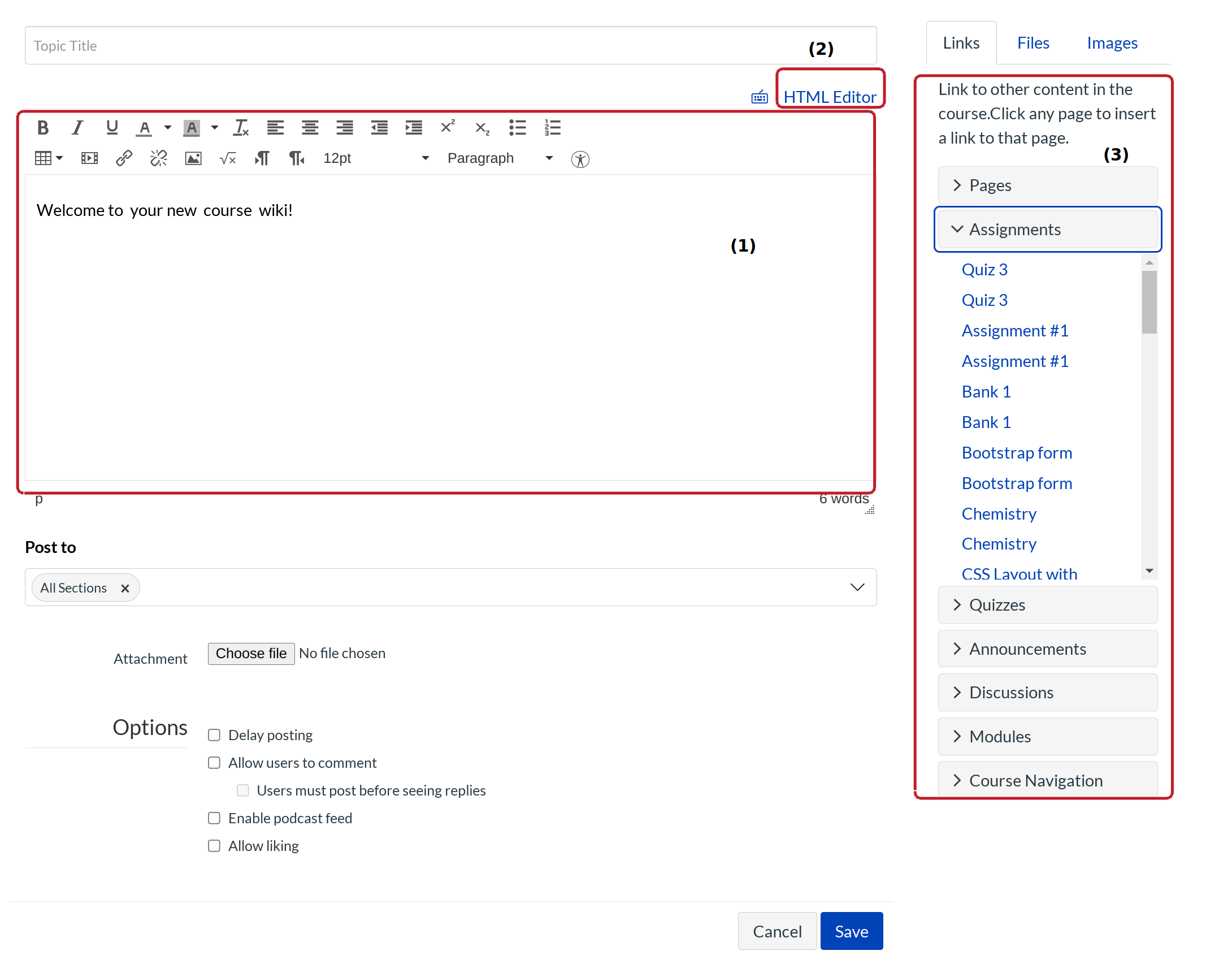Image resolution: width=1232 pixels, height=968 pixels.
Task: Switch to the Images tab
Action: tap(1112, 43)
